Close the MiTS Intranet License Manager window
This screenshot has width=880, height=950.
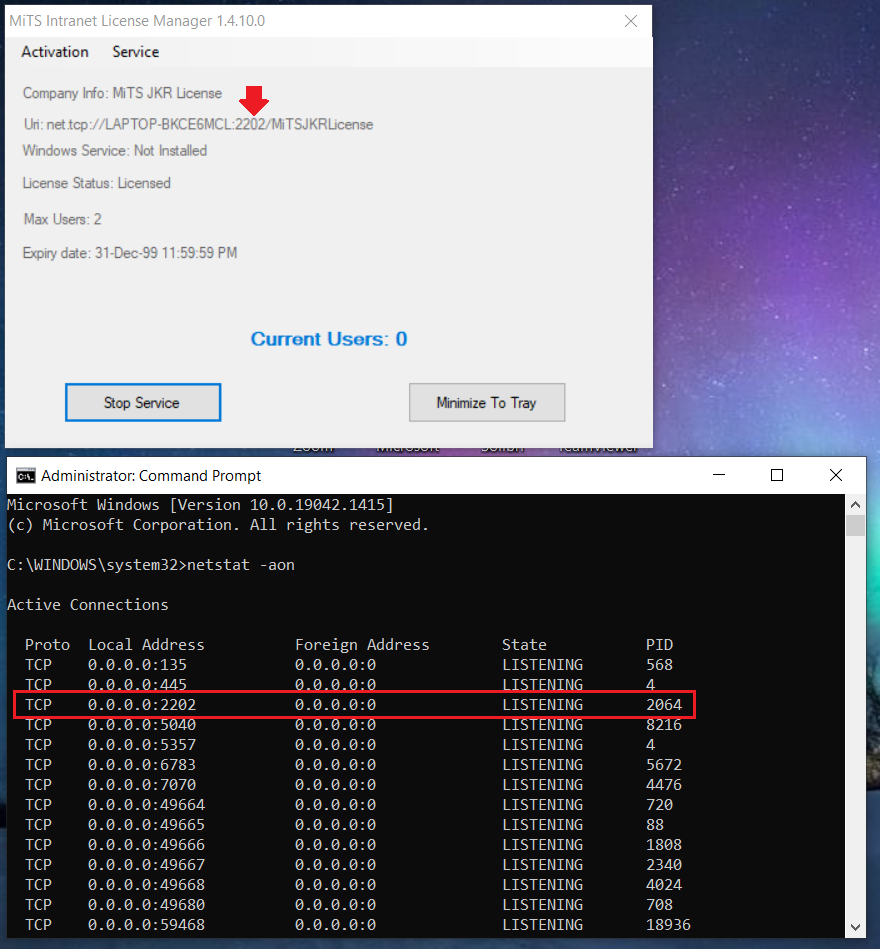pos(631,21)
